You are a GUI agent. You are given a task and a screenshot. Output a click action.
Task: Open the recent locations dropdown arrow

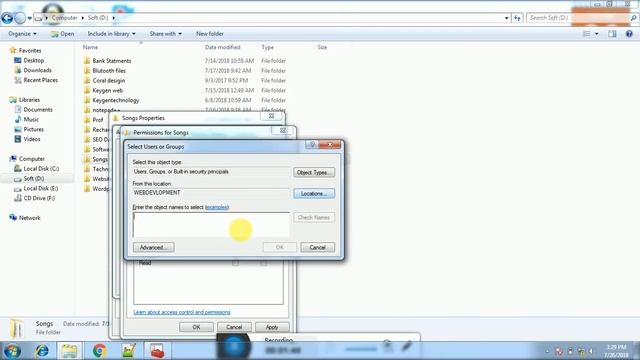click(x=29, y=18)
